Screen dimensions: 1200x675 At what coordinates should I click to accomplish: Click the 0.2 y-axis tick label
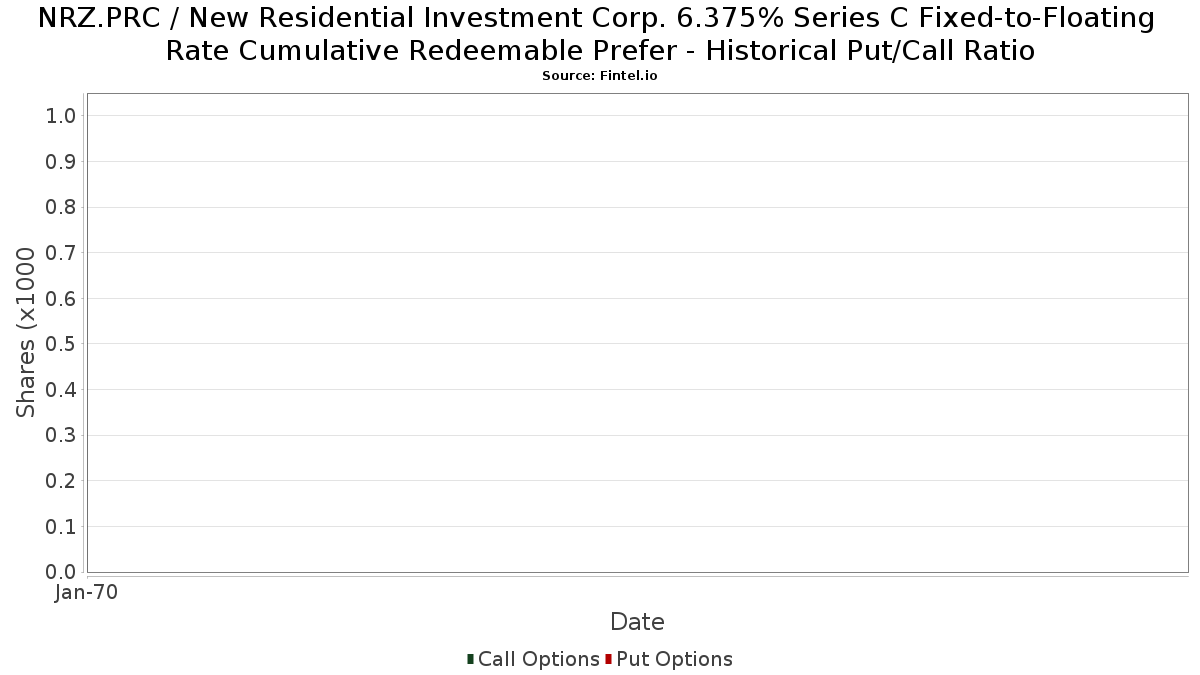point(61,481)
